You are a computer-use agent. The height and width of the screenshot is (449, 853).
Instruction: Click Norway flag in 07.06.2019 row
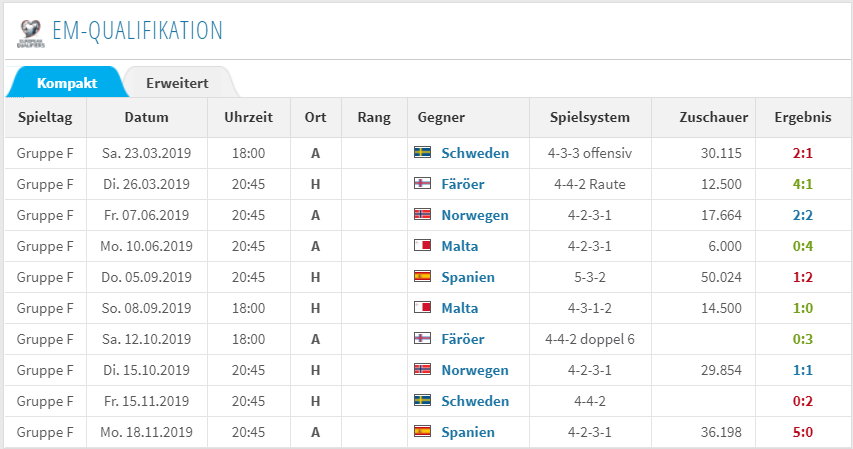coord(422,214)
